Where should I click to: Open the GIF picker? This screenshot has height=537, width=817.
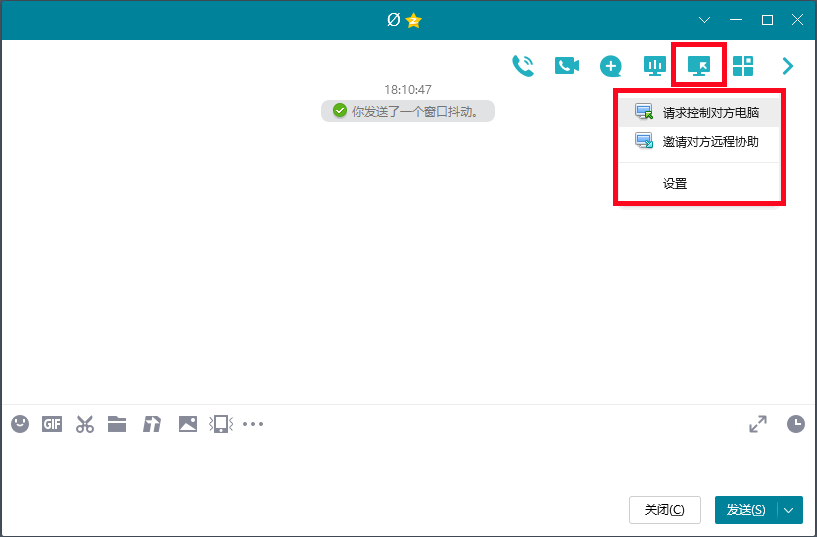(52, 424)
